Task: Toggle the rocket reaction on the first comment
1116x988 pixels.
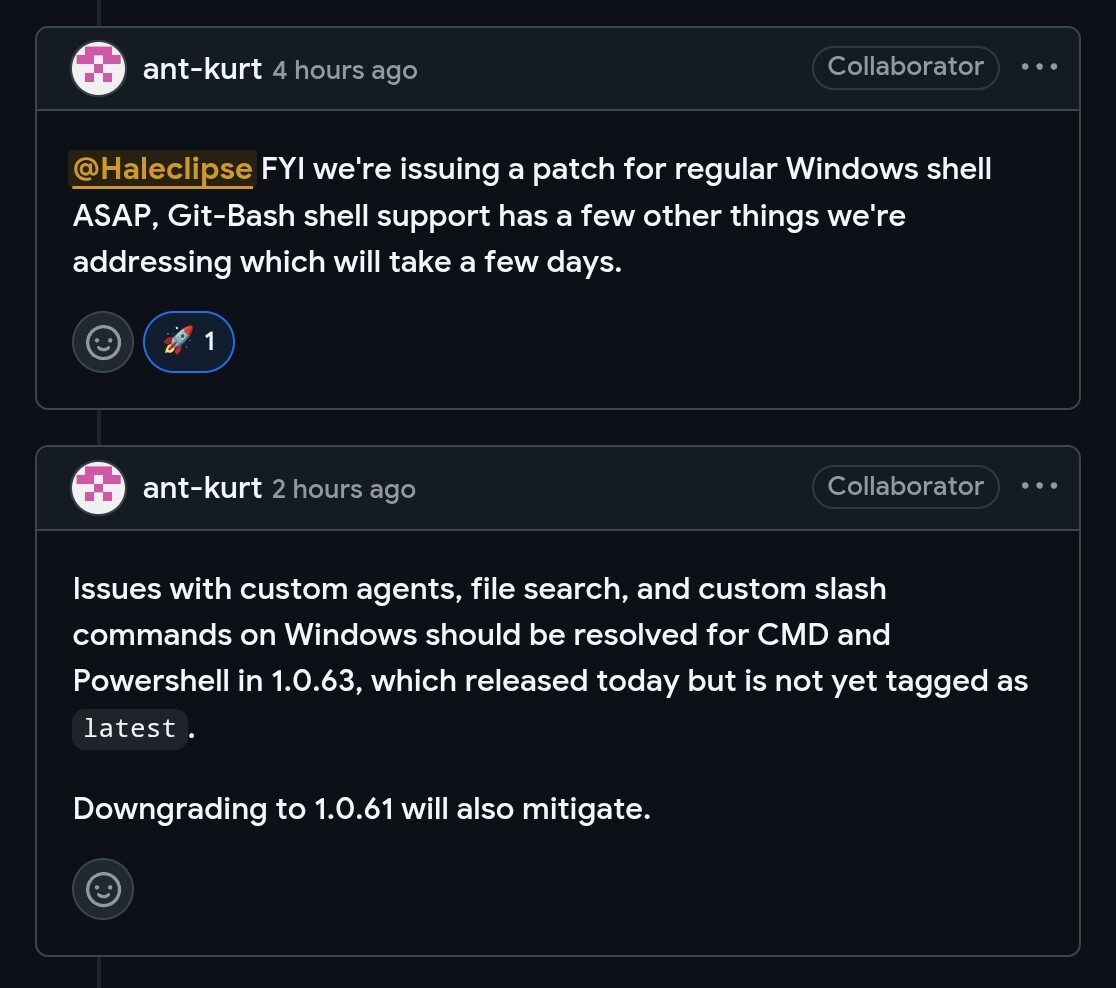Action: 189,342
